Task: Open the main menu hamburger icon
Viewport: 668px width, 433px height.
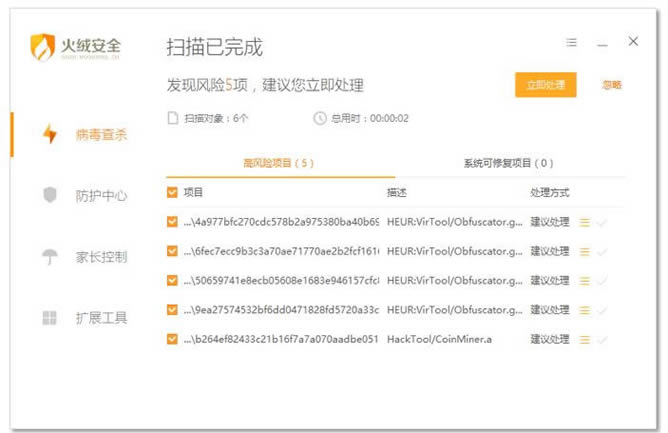Action: (572, 43)
